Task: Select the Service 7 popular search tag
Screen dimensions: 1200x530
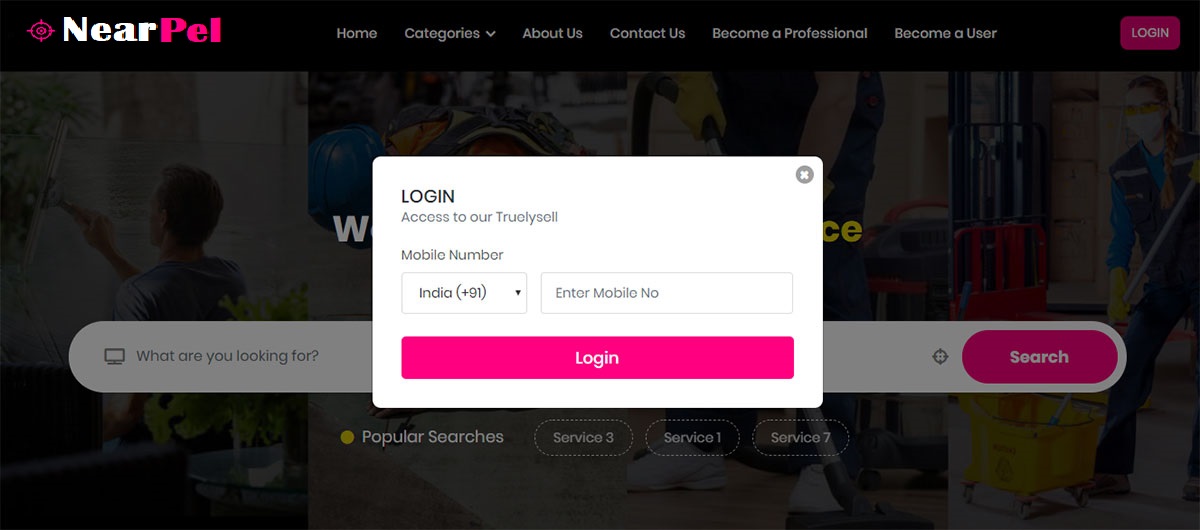Action: coord(801,437)
